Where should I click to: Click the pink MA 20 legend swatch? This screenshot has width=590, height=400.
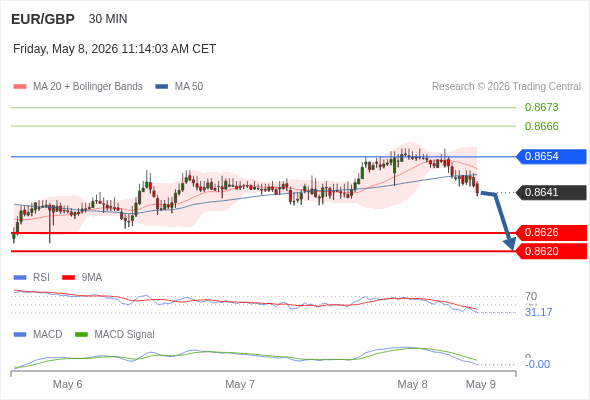pyautogui.click(x=20, y=87)
